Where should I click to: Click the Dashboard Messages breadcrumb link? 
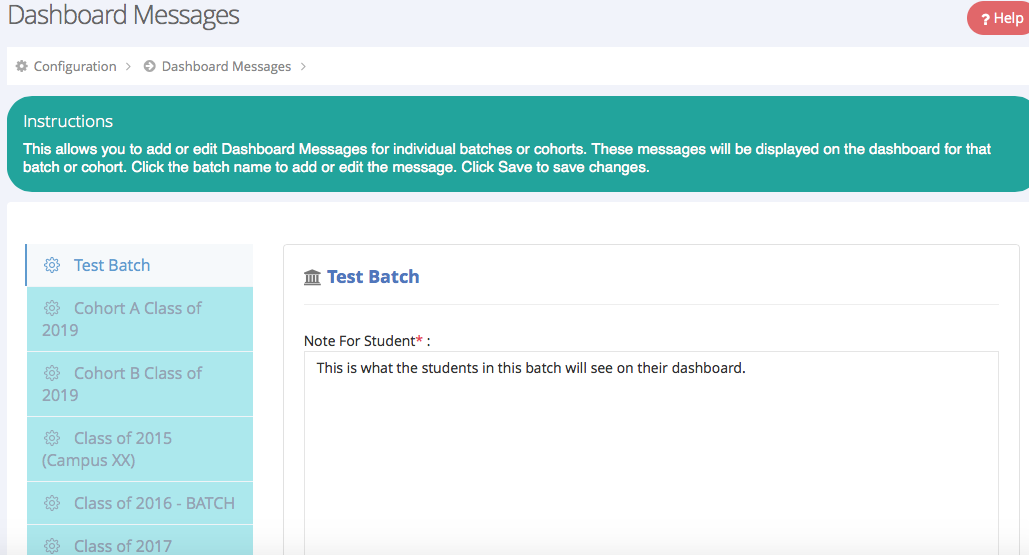point(226,67)
